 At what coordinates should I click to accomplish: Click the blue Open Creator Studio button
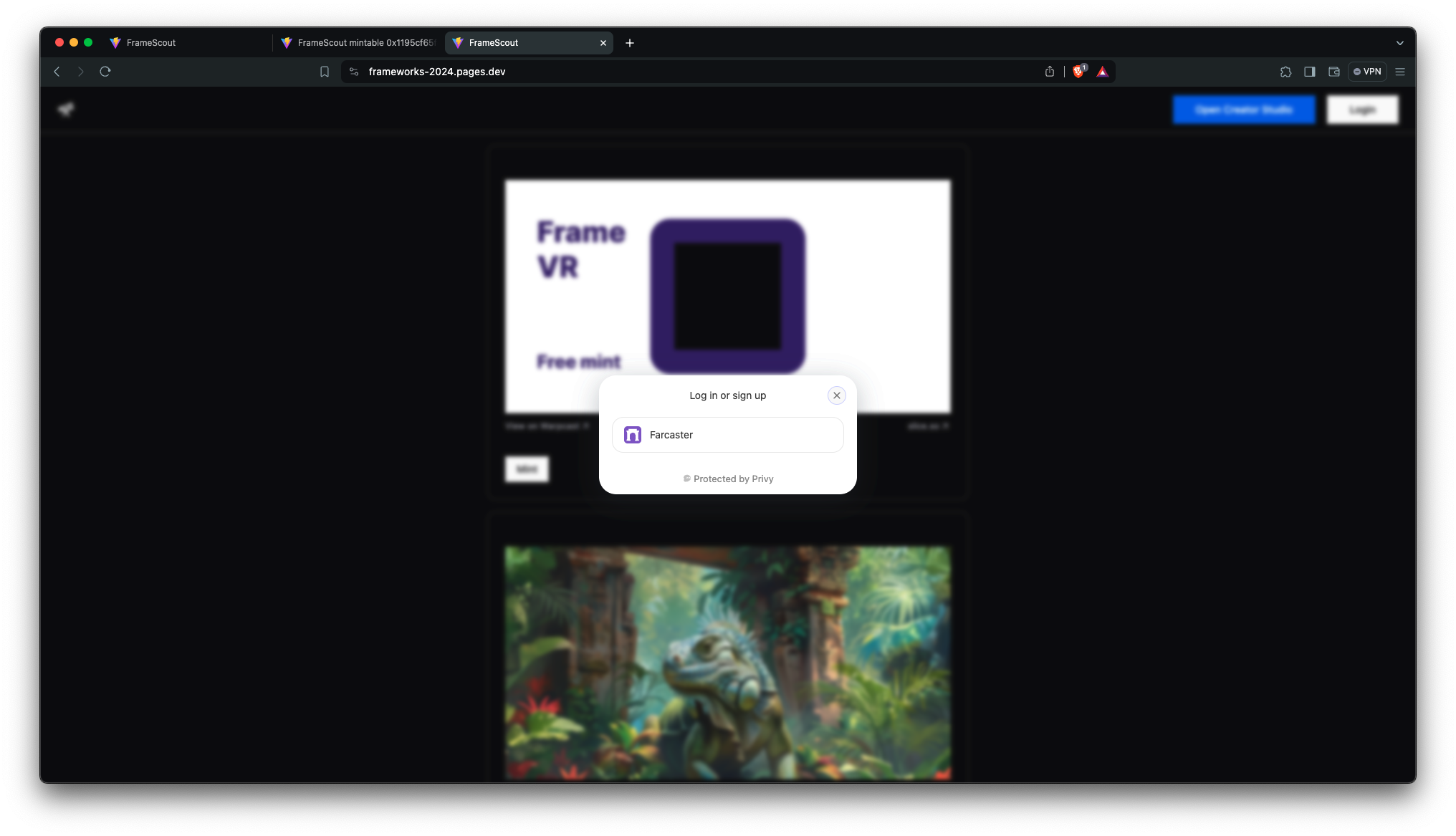[x=1244, y=110]
